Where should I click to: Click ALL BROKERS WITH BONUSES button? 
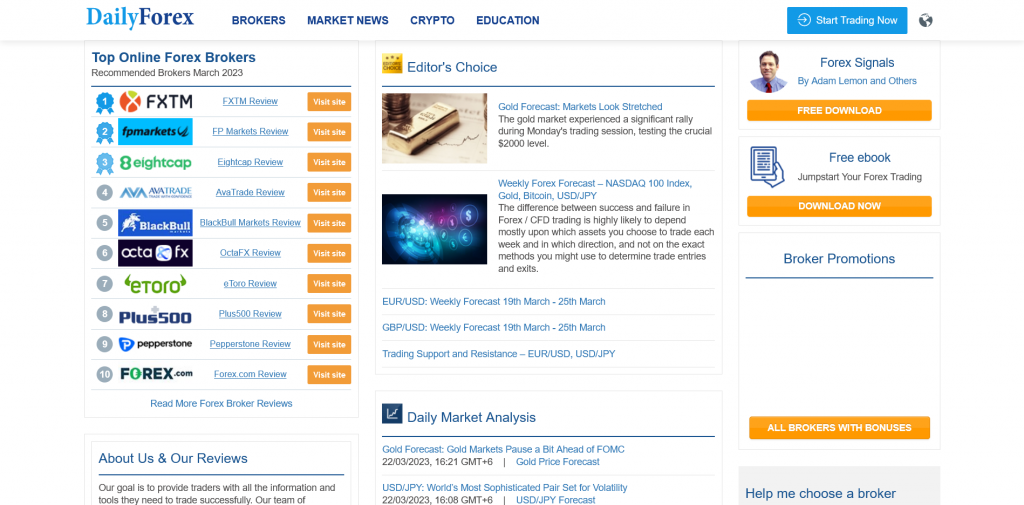tap(839, 428)
